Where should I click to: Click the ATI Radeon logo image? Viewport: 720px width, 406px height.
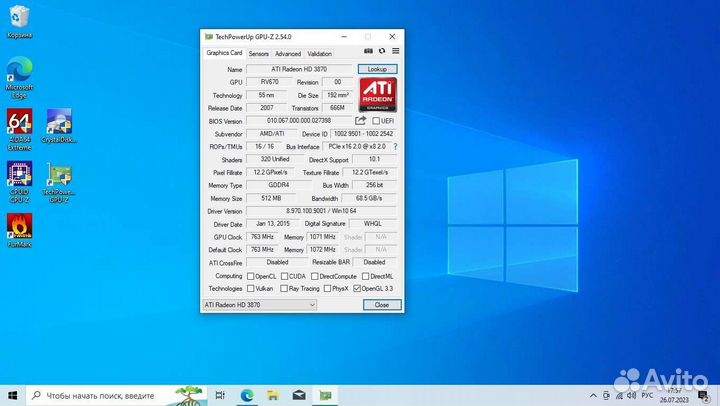point(377,95)
